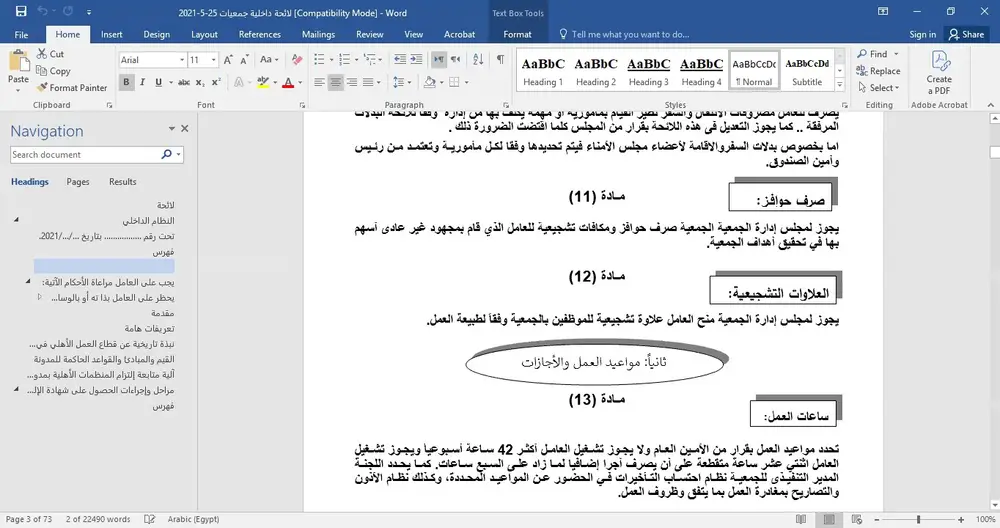1000x528 pixels.
Task: Copy the selection via the Copy button
Action: [53, 71]
